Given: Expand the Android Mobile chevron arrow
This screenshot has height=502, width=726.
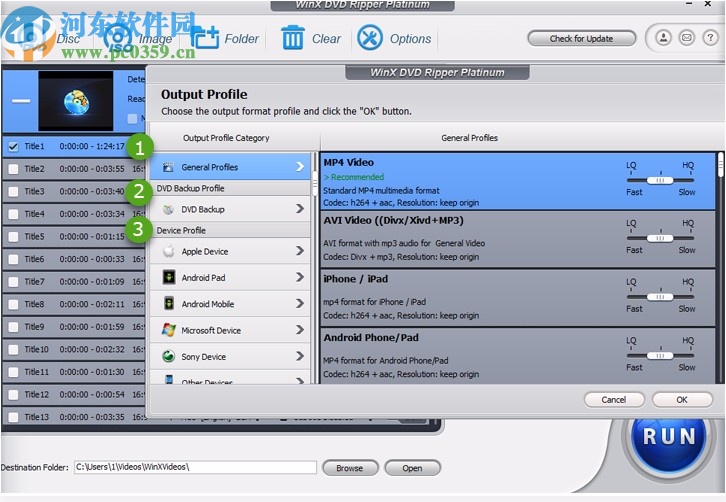Looking at the screenshot, I should point(300,303).
